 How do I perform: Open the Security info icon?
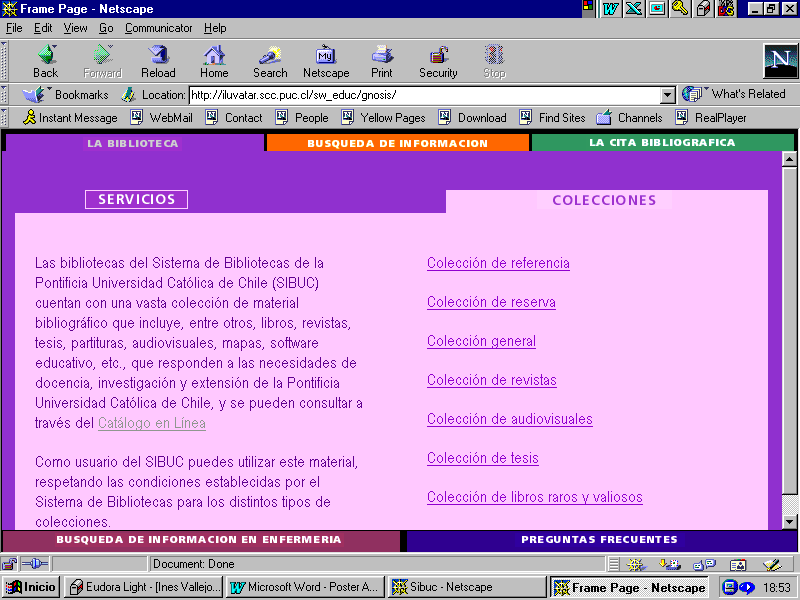(438, 56)
